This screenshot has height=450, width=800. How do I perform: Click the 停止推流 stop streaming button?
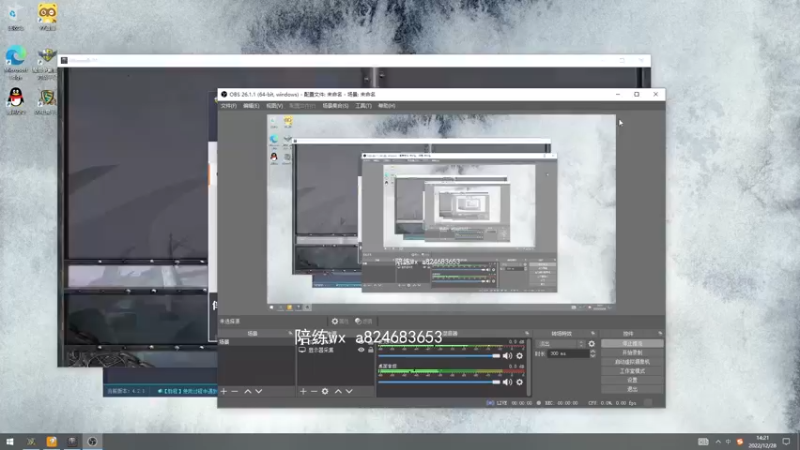pyautogui.click(x=632, y=343)
